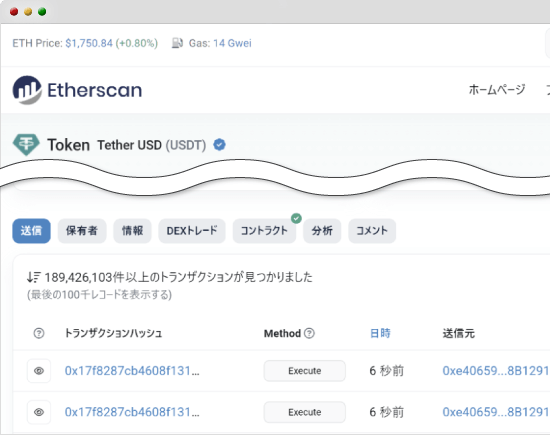Image resolution: width=550 pixels, height=435 pixels.
Task: Click the 6 秒前 timestamp in second row
Action: click(x=387, y=412)
